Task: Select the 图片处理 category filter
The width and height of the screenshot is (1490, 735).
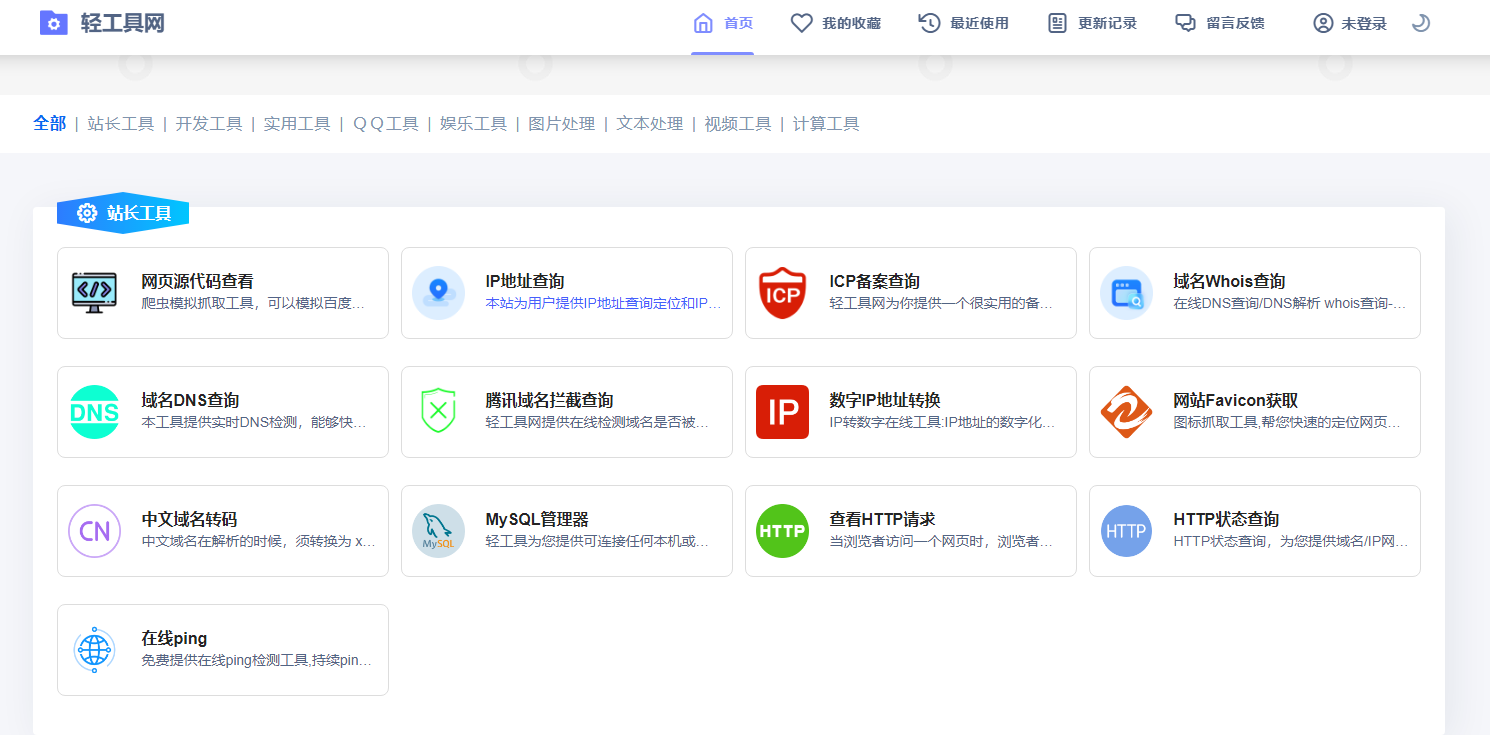Action: pos(561,124)
